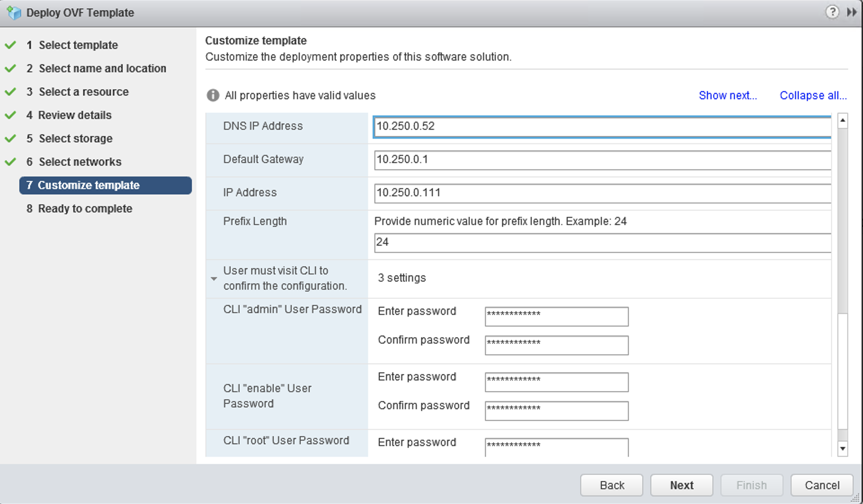This screenshot has height=504, width=863.
Task: Click the prefix length example hint text
Action: click(x=500, y=221)
